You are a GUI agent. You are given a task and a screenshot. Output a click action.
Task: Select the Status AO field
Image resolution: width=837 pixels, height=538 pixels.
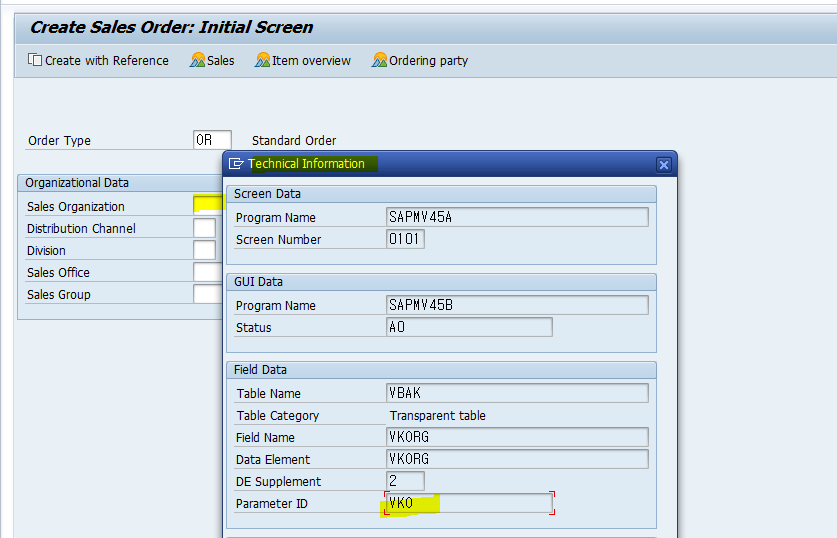coord(469,327)
